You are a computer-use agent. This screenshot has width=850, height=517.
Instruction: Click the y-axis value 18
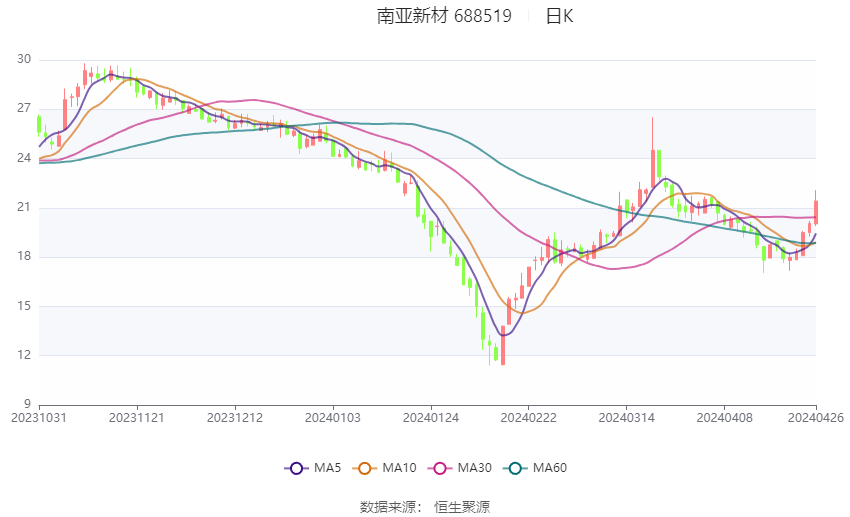pos(24,256)
